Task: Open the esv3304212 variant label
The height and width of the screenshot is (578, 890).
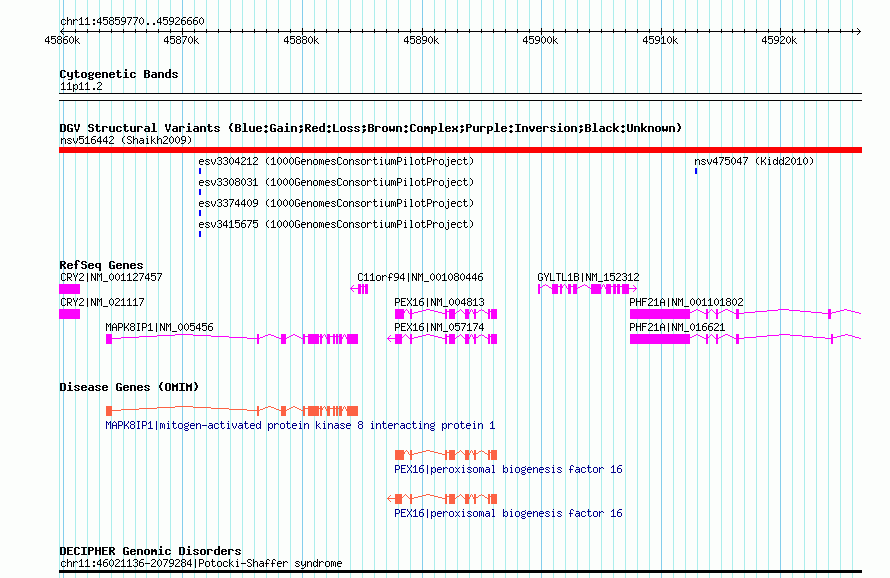Action: 336,161
